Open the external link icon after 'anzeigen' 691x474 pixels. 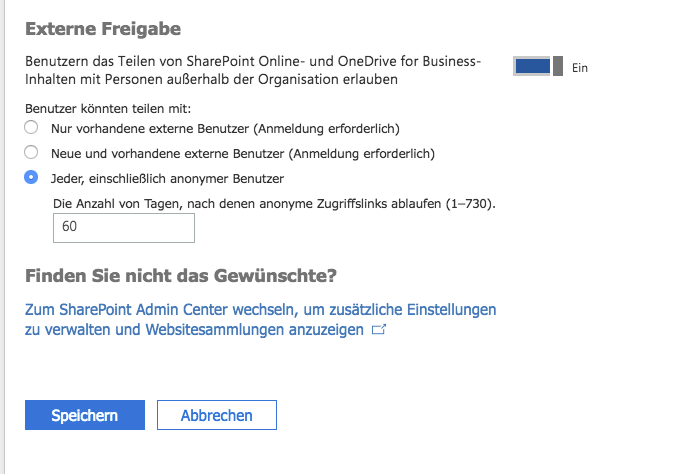(379, 330)
